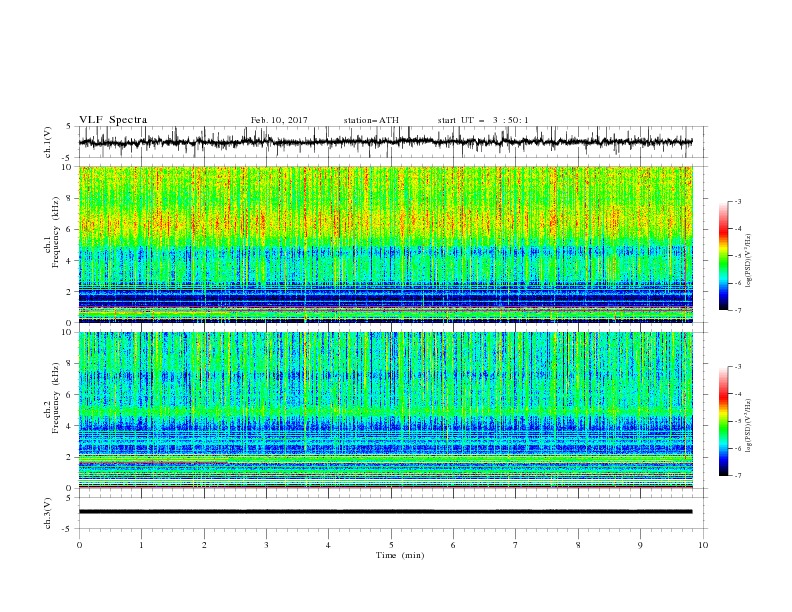Image resolution: width=792 pixels, height=612 pixels.
Task: Click the "-7" tick on lower colorbar
Action: click(x=738, y=476)
